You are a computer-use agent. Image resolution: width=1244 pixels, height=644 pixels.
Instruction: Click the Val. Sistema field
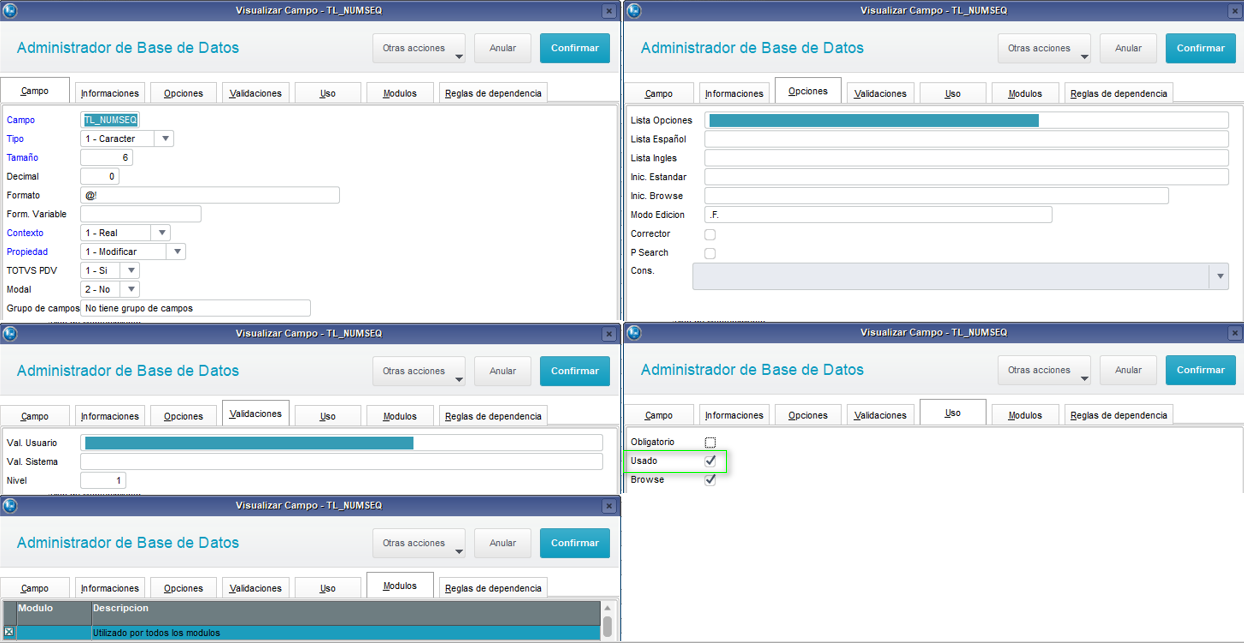pos(341,462)
